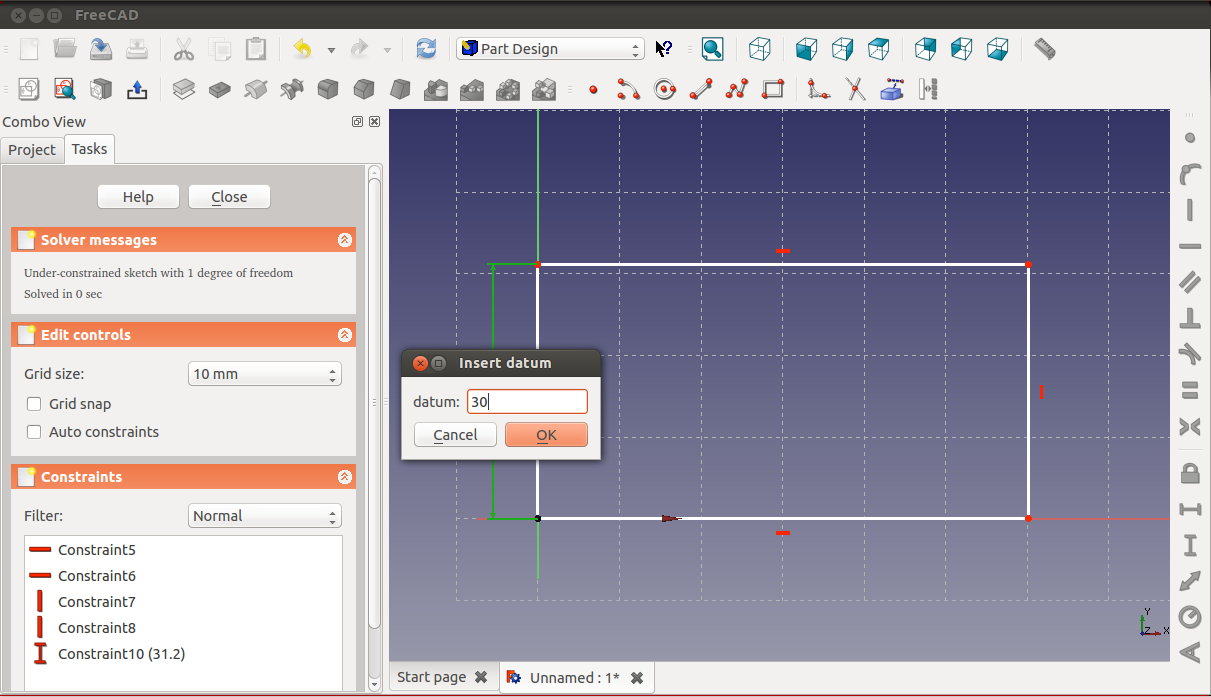Click the Lock constraint padlock icon
The width and height of the screenshot is (1211, 697).
[x=1190, y=472]
